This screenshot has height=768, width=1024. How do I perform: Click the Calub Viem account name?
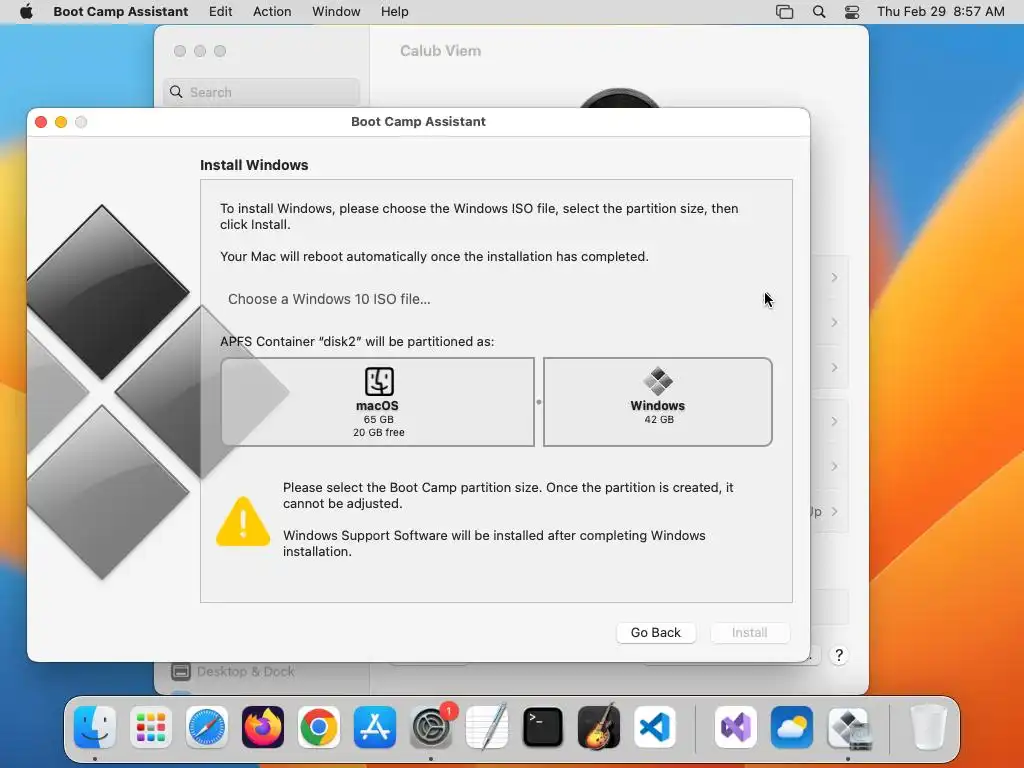coord(440,51)
